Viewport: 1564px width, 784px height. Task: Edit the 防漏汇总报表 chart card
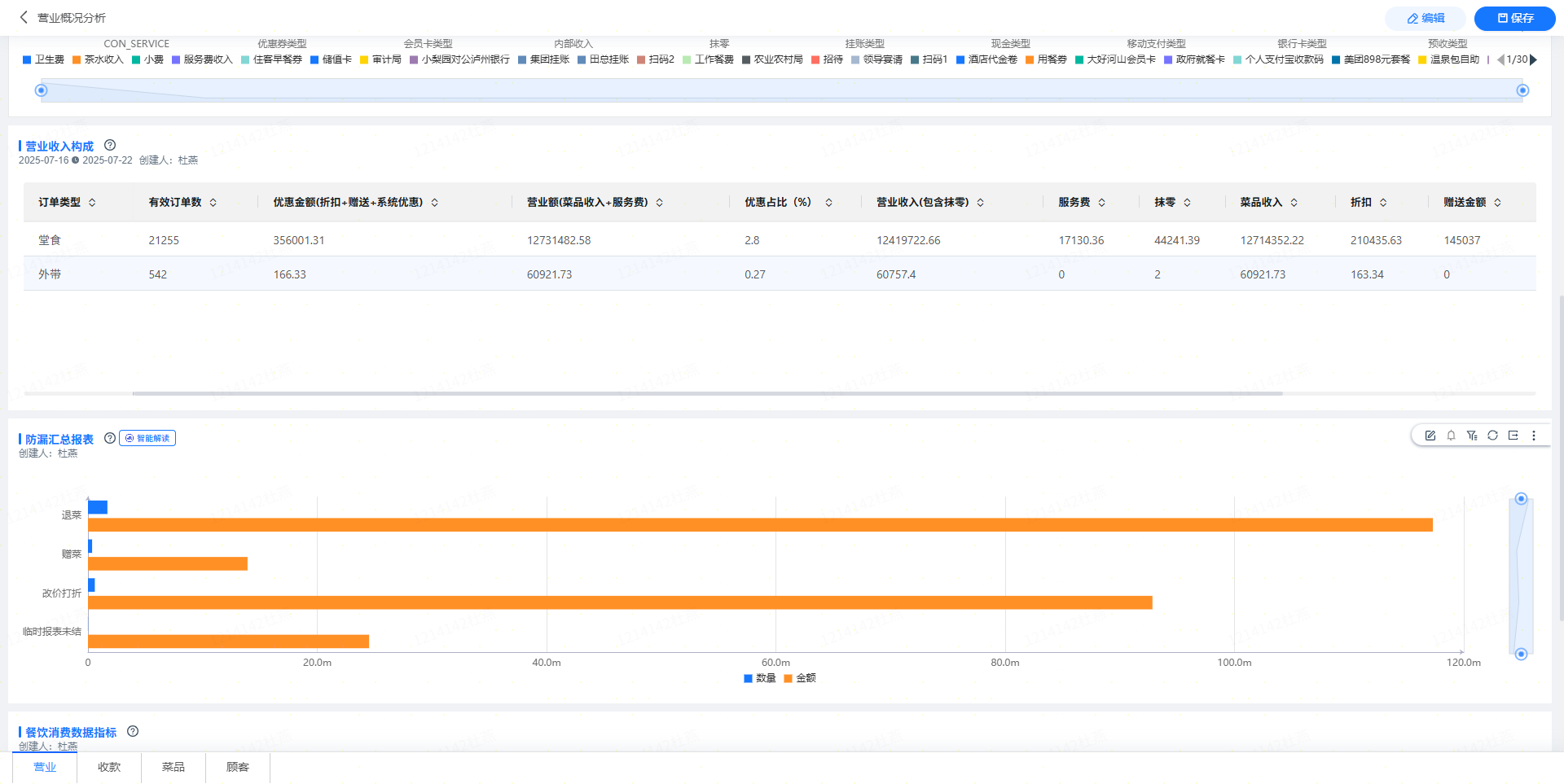(x=1430, y=436)
